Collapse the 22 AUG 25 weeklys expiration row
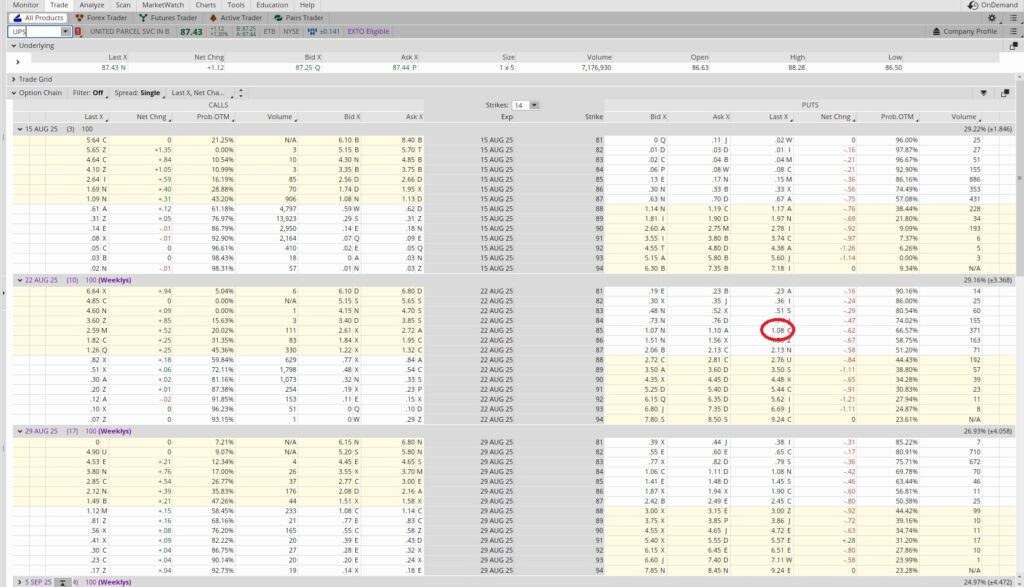 tap(21, 278)
